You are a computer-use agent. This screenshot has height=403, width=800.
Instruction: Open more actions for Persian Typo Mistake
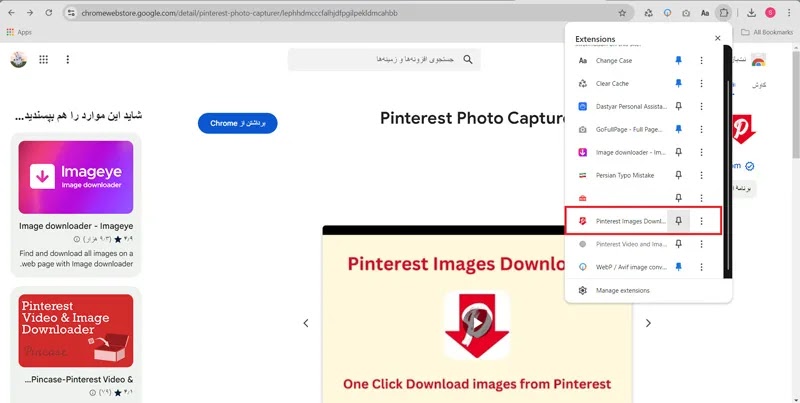click(x=702, y=175)
